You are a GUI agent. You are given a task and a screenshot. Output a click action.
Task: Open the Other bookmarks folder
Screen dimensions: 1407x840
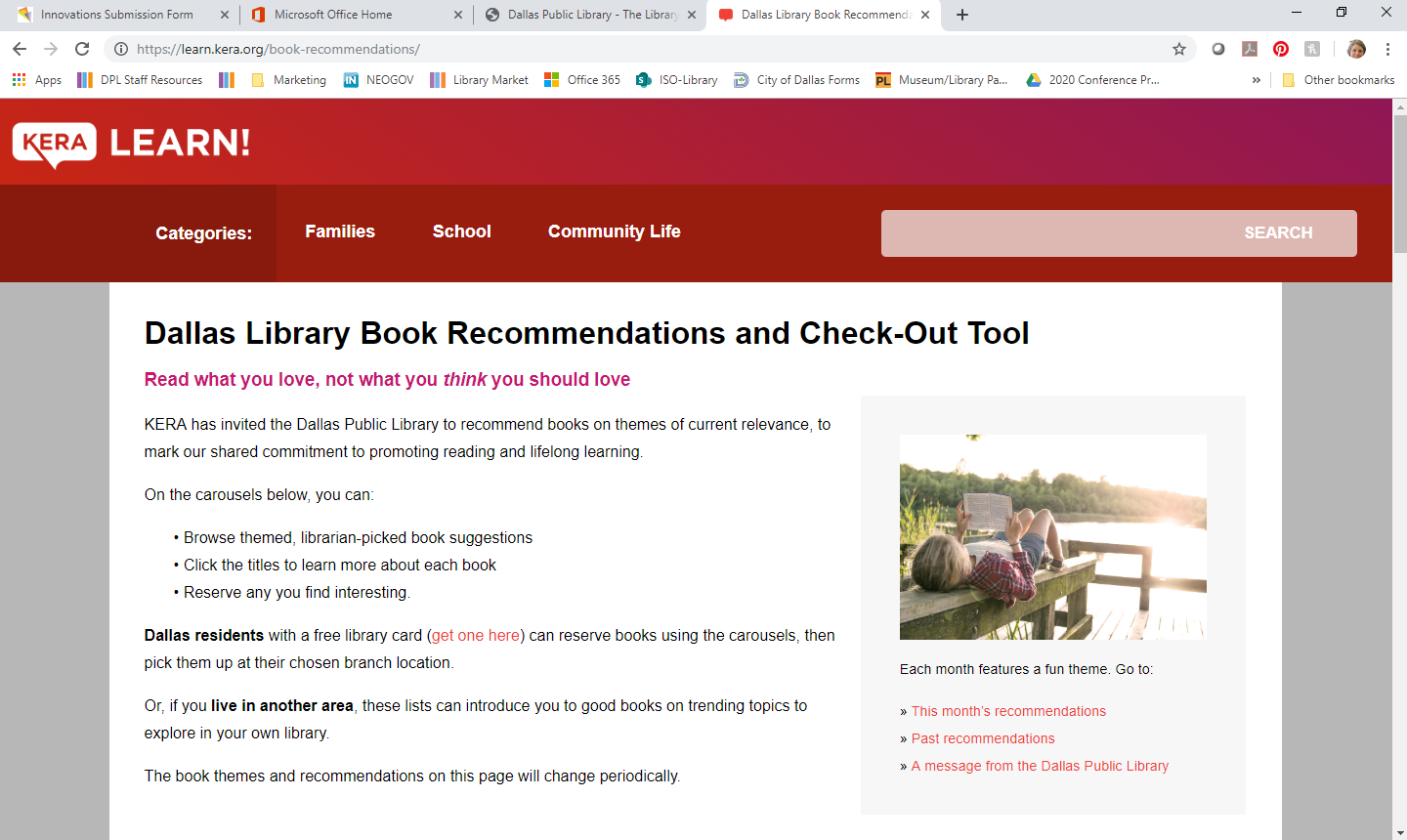pyautogui.click(x=1338, y=80)
